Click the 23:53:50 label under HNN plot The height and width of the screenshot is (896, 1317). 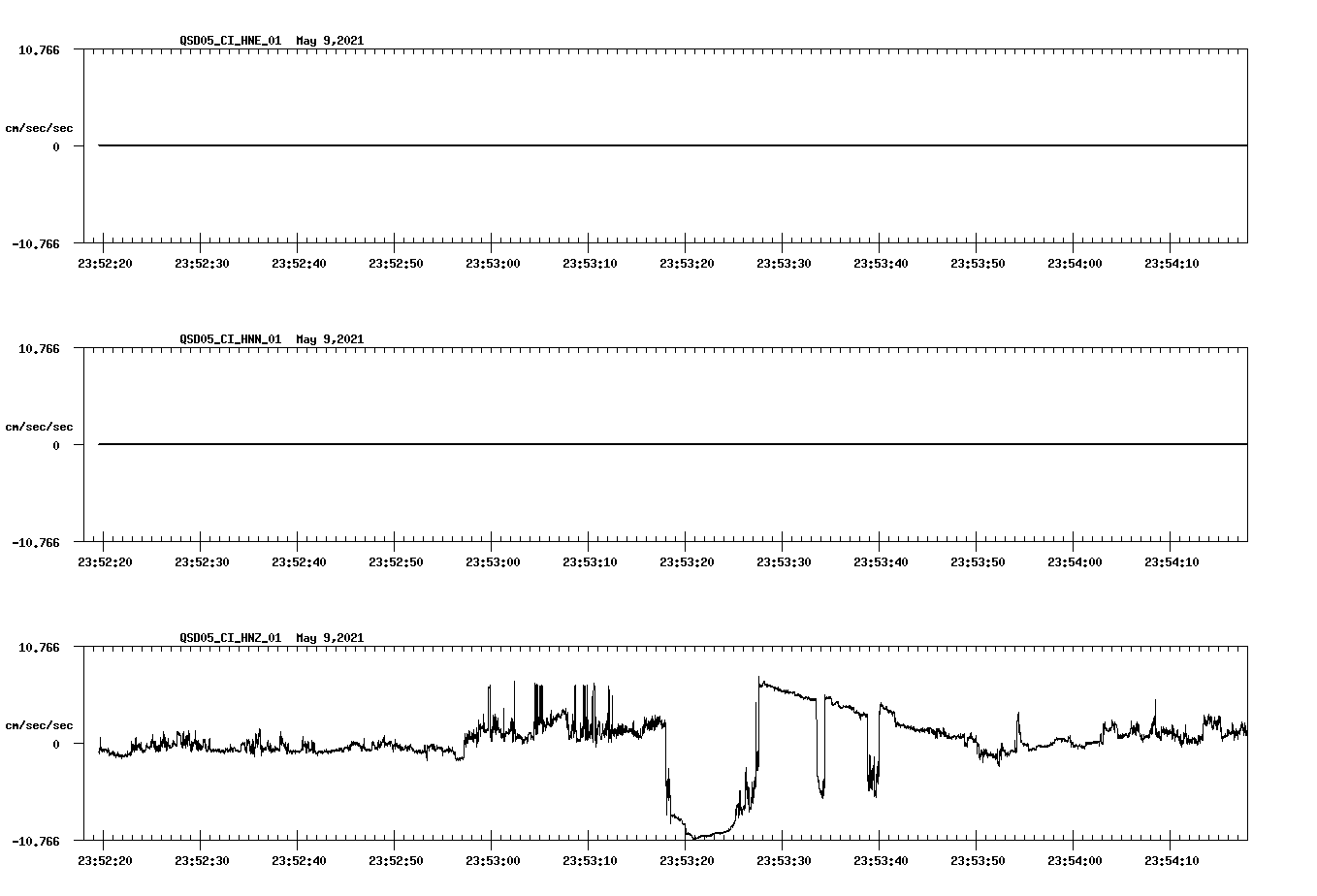[x=978, y=562]
